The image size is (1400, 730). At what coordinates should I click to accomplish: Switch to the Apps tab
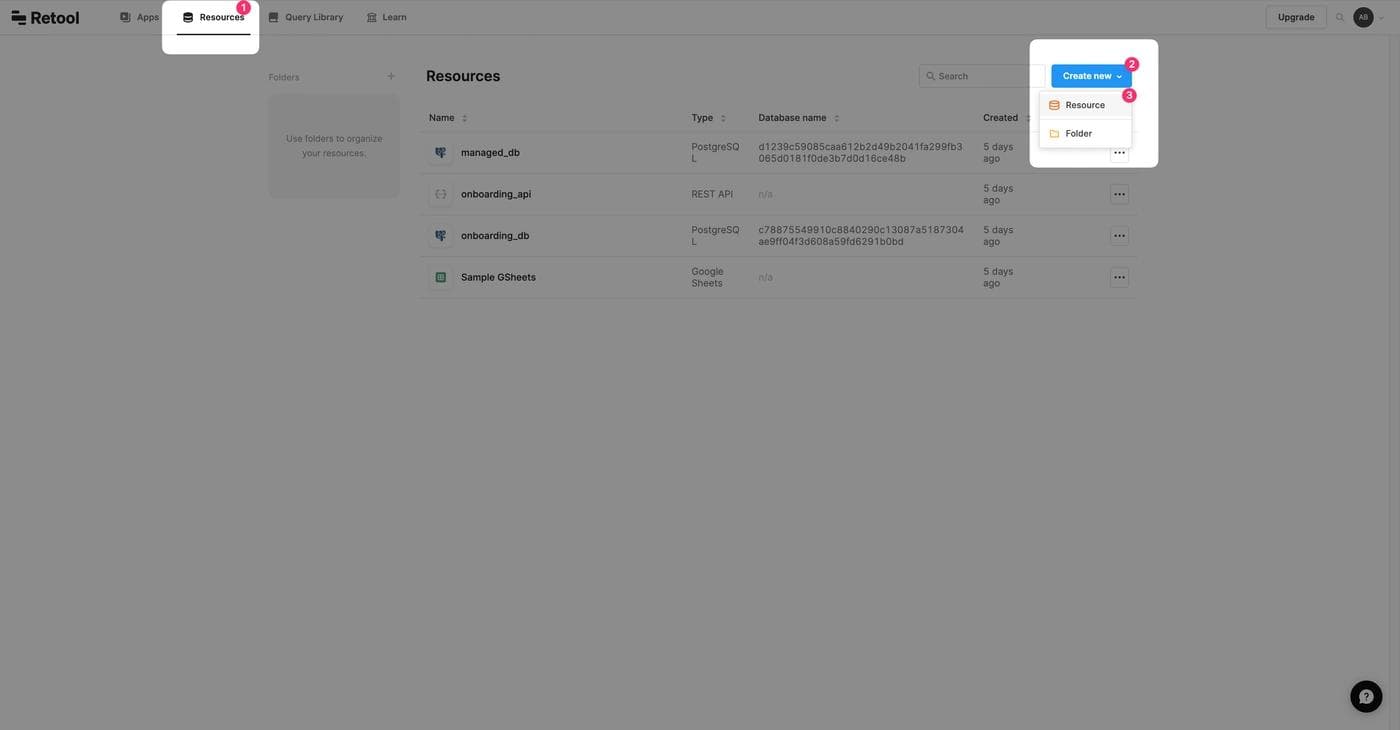[x=139, y=17]
